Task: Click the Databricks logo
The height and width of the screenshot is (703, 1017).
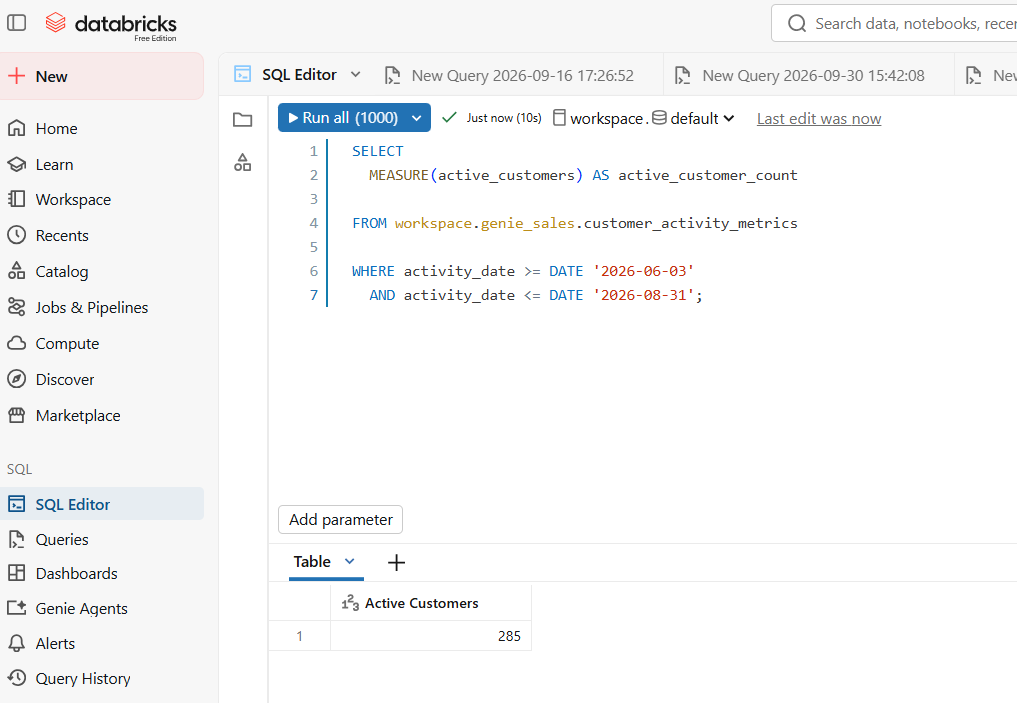Action: click(111, 25)
